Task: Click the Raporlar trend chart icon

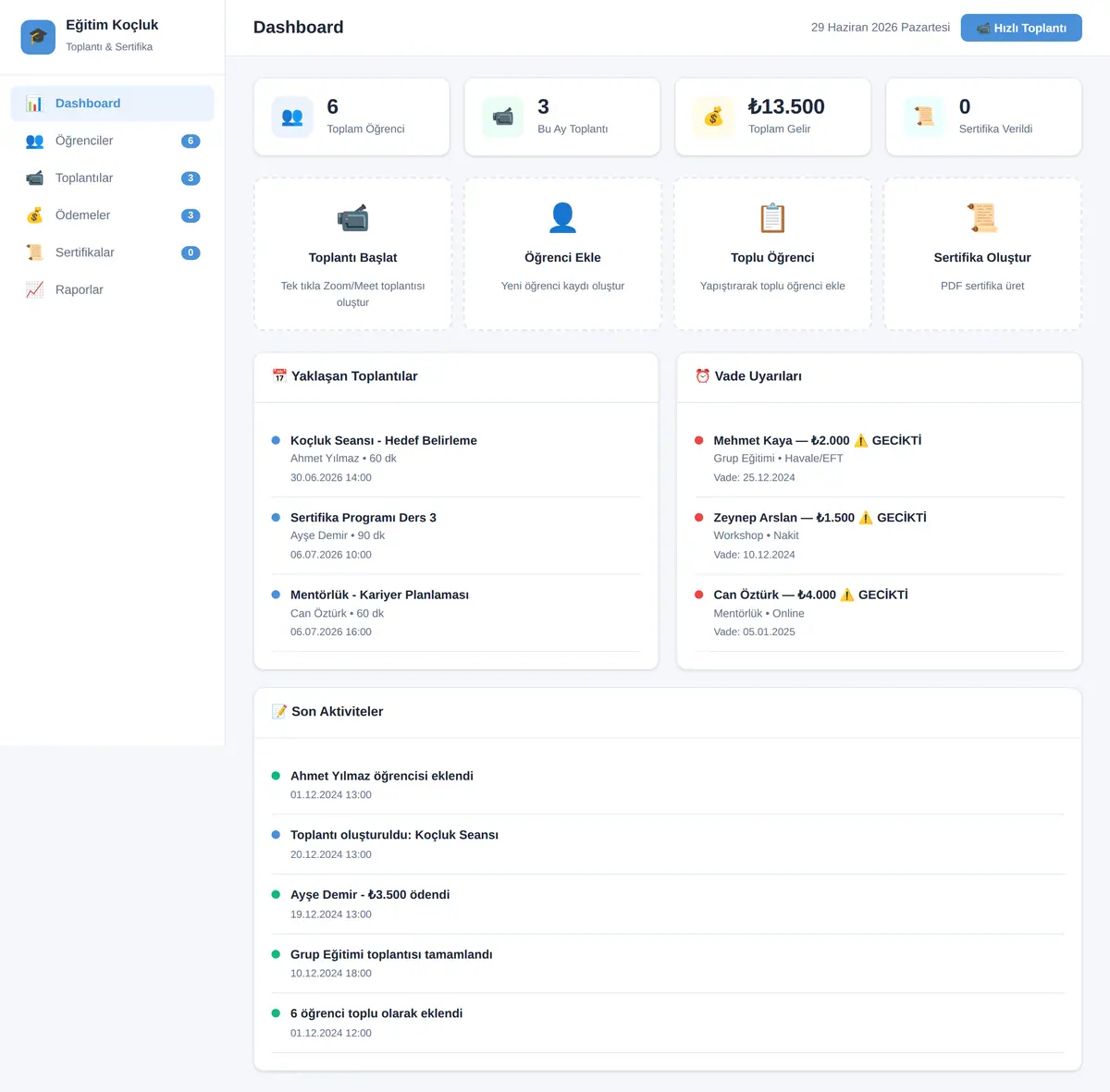Action: 34,289
